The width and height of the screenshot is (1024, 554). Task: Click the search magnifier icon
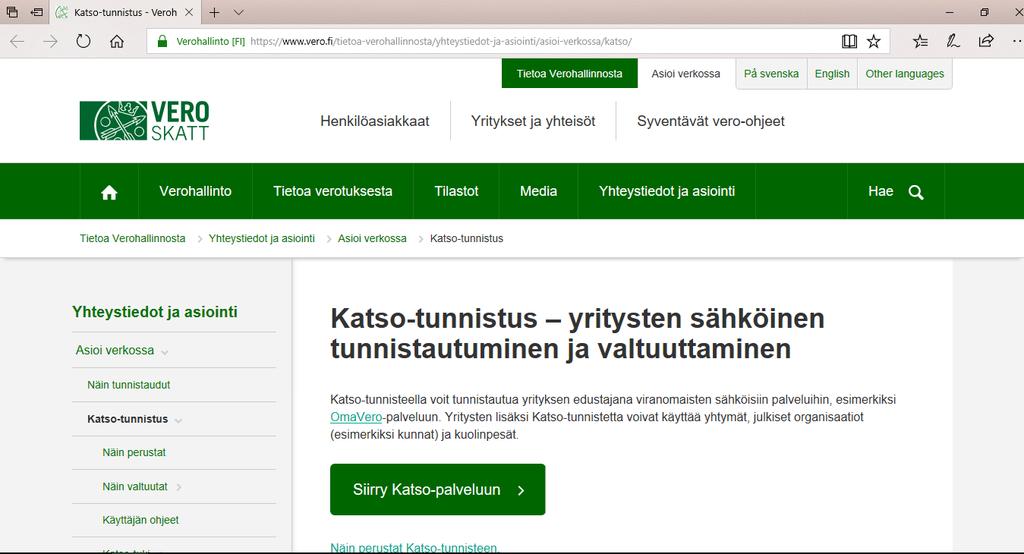click(x=916, y=192)
